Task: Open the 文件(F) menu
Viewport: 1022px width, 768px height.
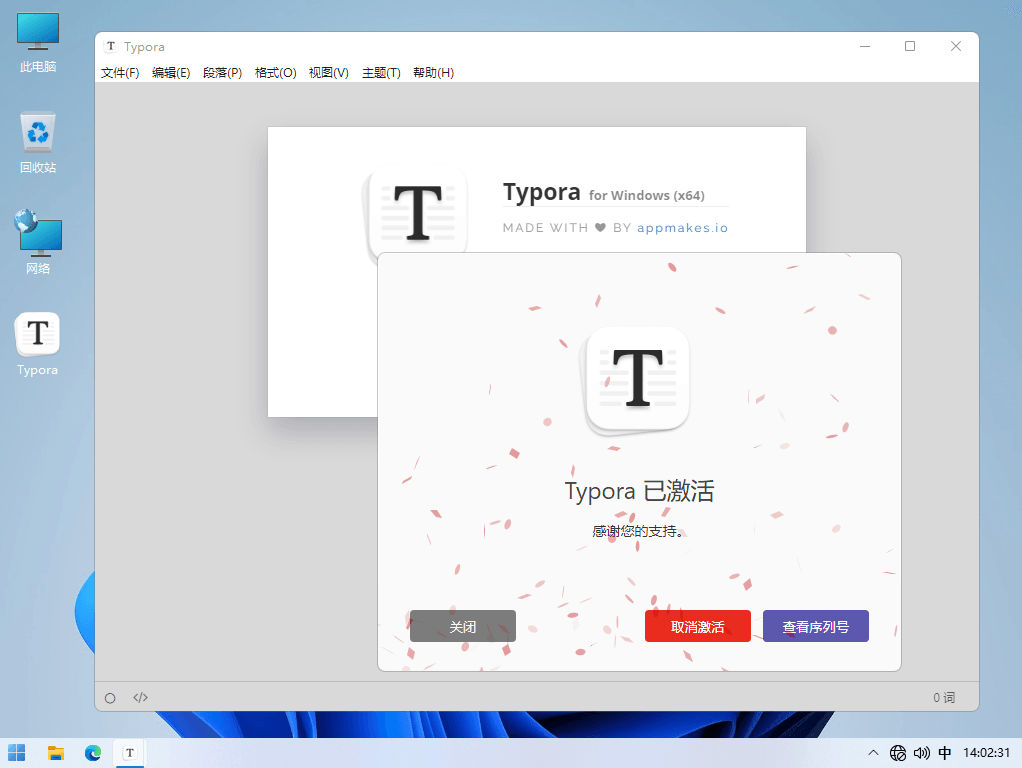Action: [x=120, y=73]
